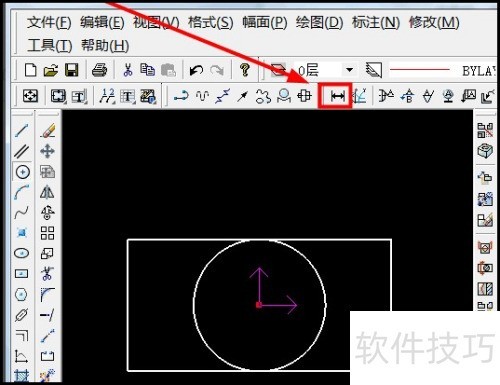Click the chamfer annotation A icon

[x=386, y=96]
